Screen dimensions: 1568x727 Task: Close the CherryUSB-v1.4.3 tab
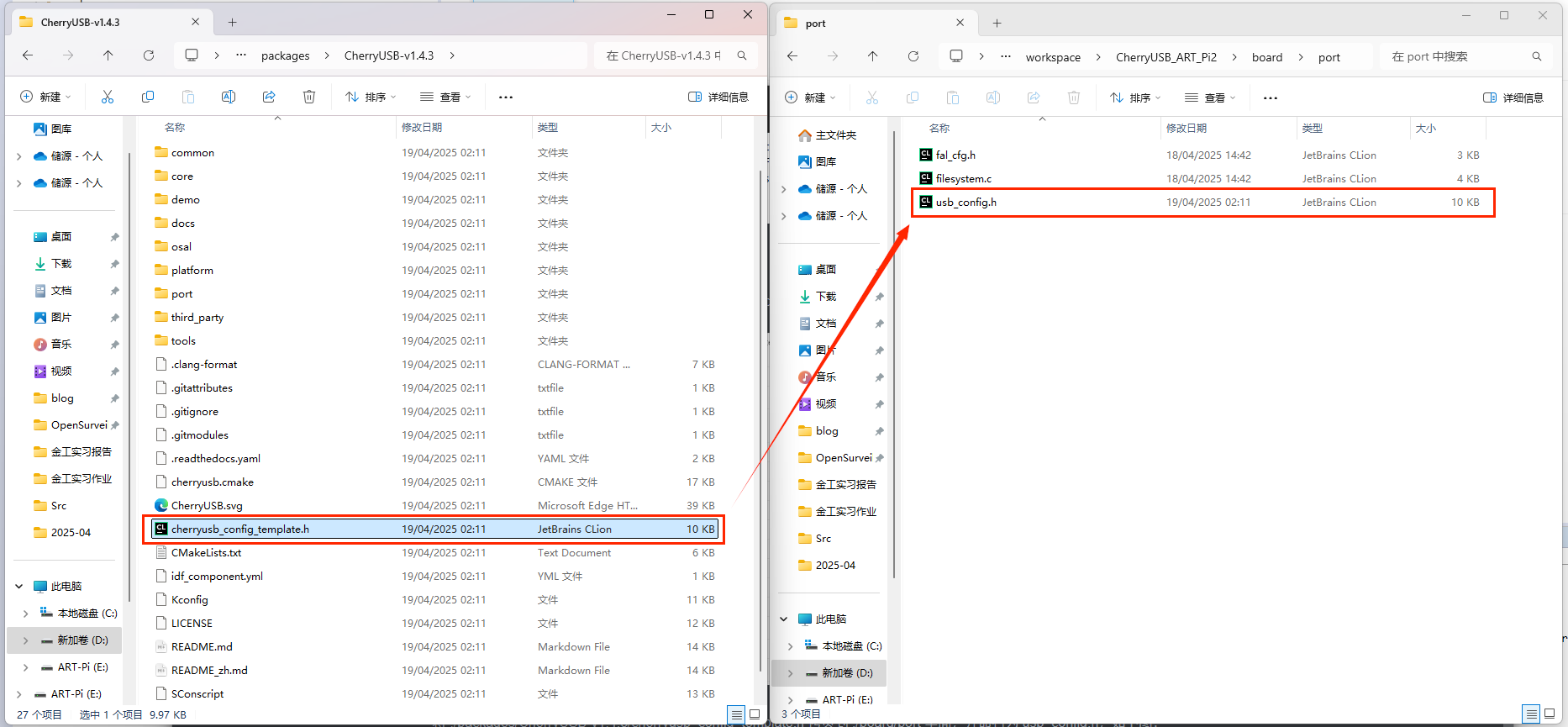pos(196,22)
